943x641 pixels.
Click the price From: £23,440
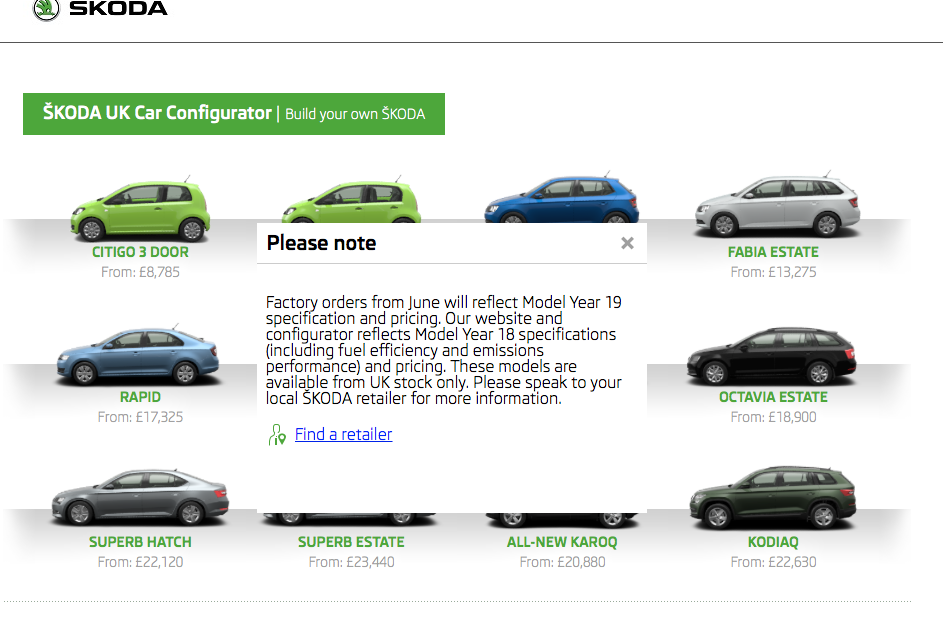[x=351, y=562]
